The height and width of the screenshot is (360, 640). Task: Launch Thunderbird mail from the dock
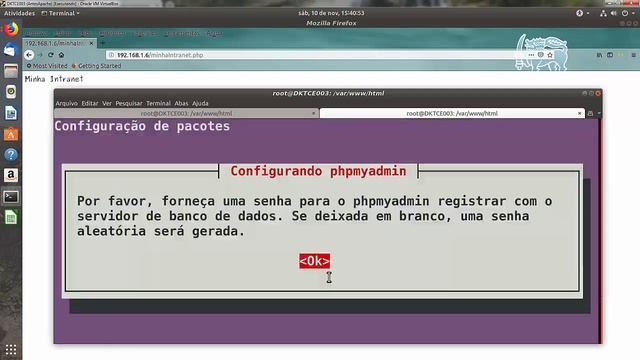(x=11, y=50)
